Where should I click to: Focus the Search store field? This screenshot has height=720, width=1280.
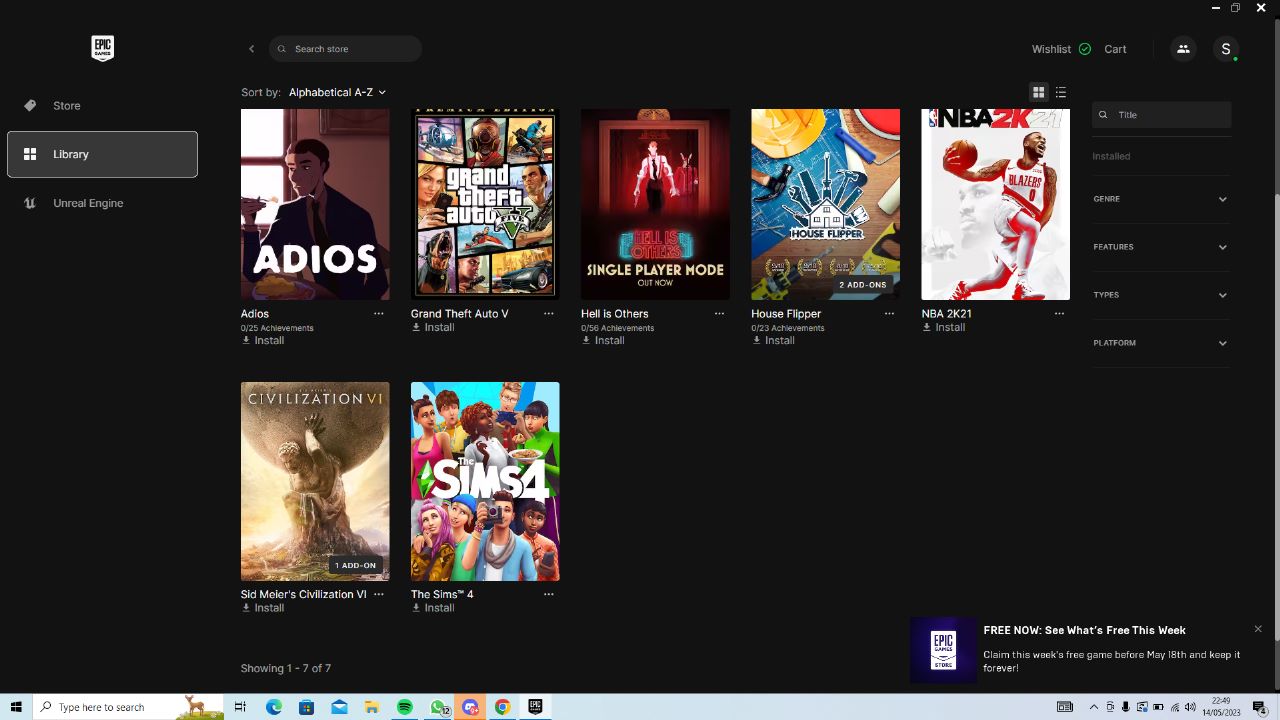345,49
